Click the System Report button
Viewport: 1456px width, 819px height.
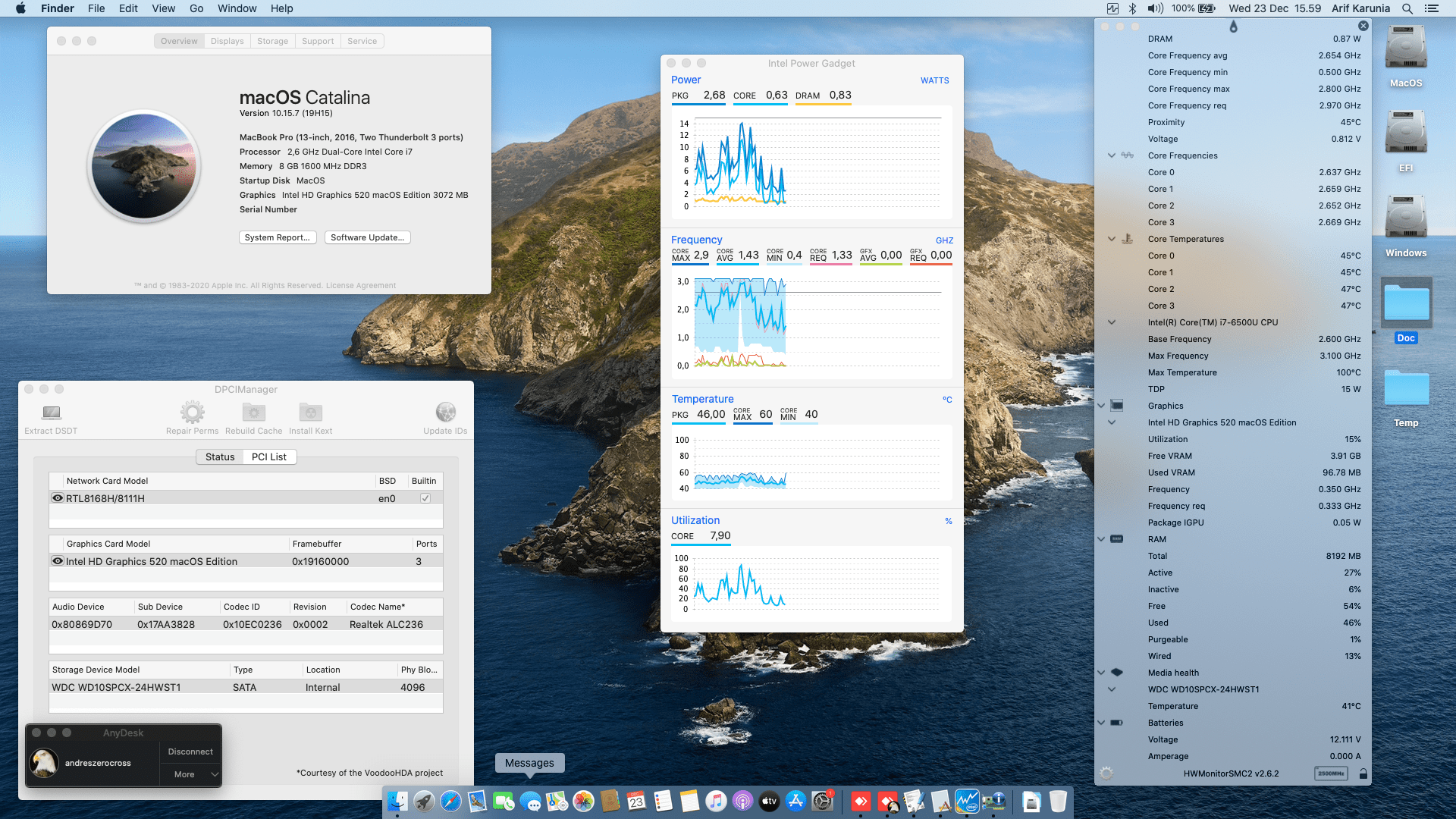tap(278, 237)
